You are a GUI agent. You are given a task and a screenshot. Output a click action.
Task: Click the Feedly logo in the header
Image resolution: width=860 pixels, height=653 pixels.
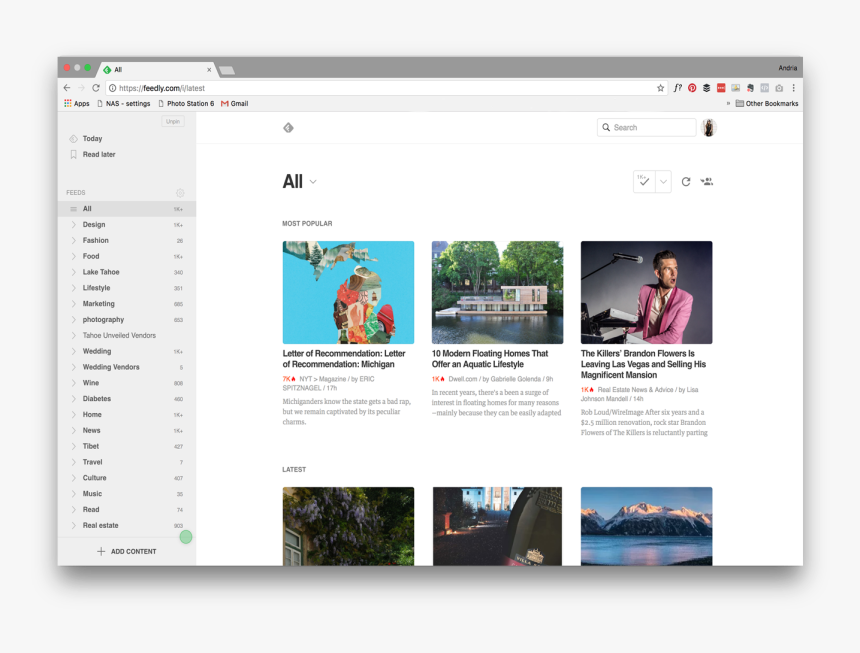288,128
